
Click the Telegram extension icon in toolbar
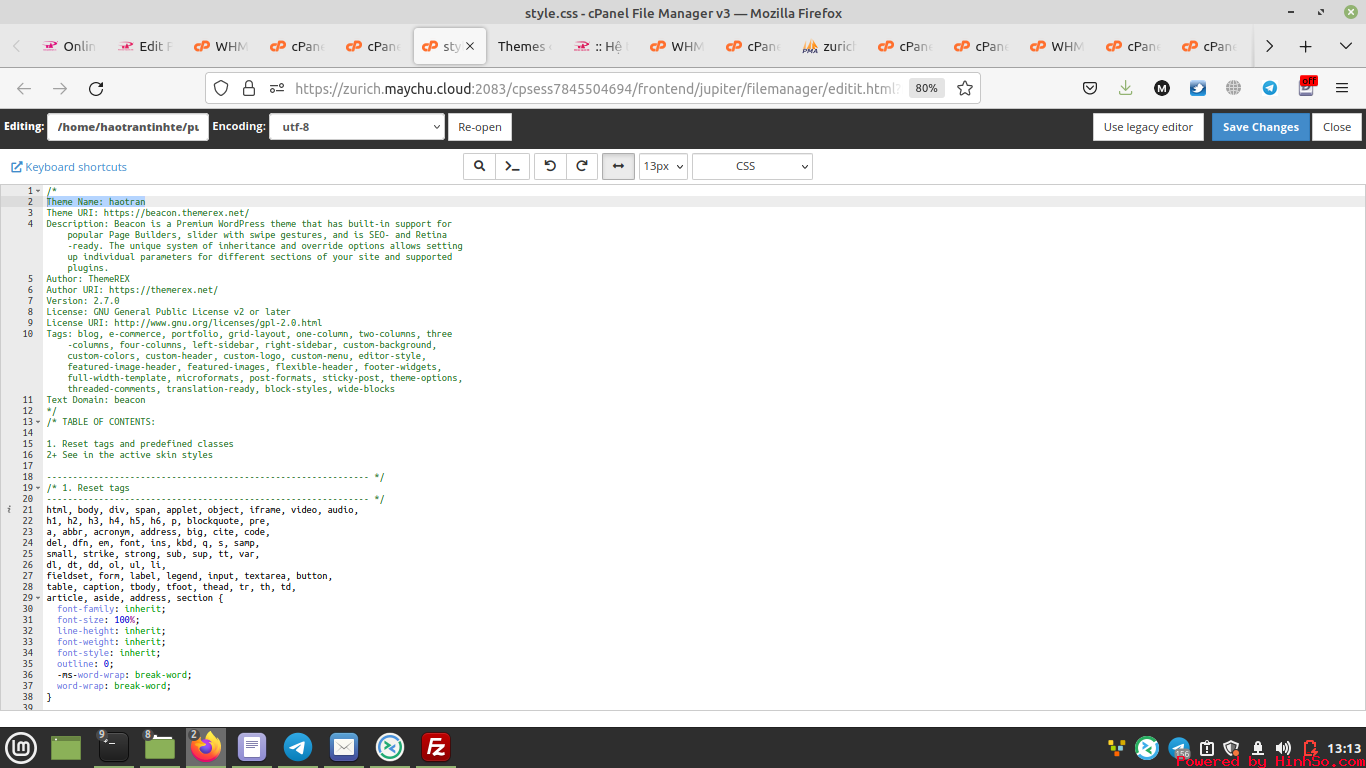click(x=1270, y=88)
